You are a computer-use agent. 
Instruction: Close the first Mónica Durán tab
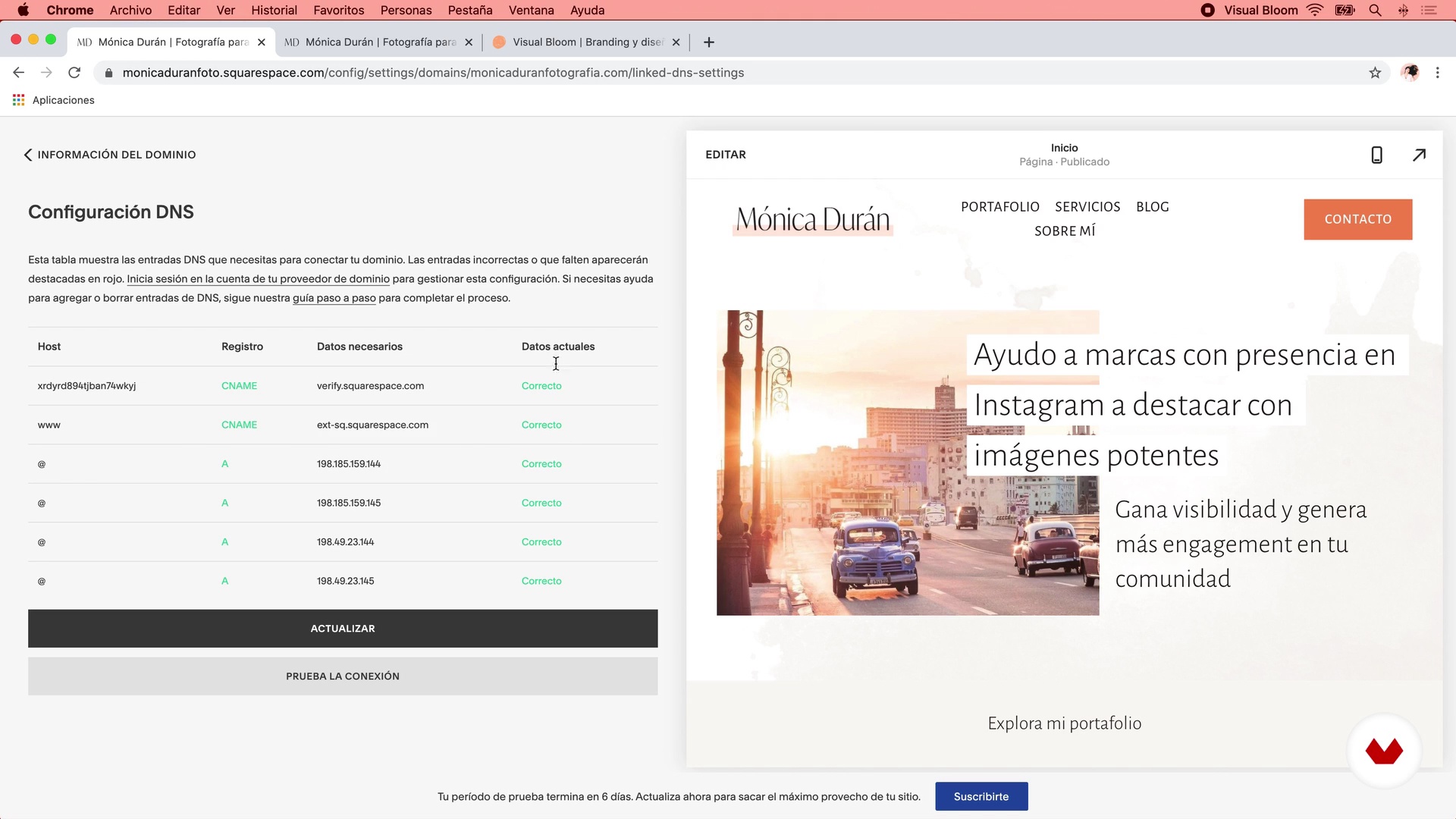pos(262,42)
